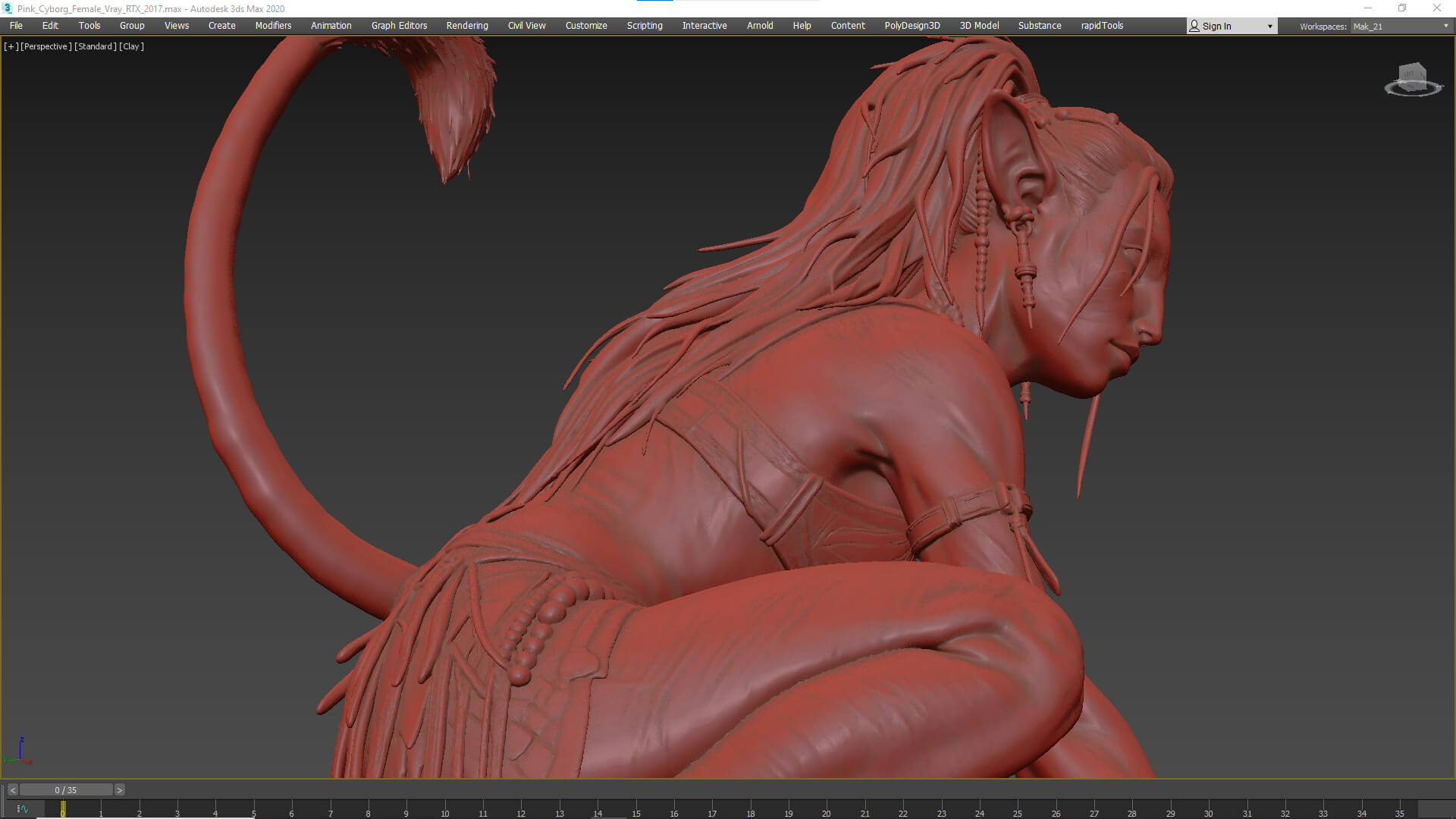1456x819 pixels.
Task: Open the [Perspective] viewport view menu
Action: coord(46,46)
